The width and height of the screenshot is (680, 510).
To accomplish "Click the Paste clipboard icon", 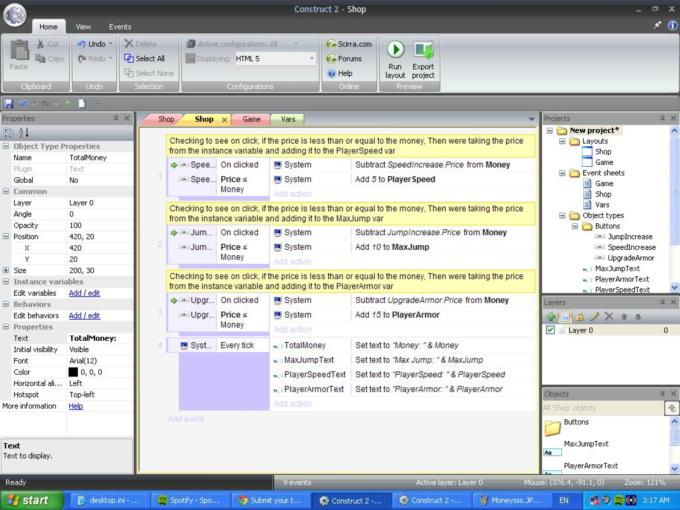I will [19, 50].
